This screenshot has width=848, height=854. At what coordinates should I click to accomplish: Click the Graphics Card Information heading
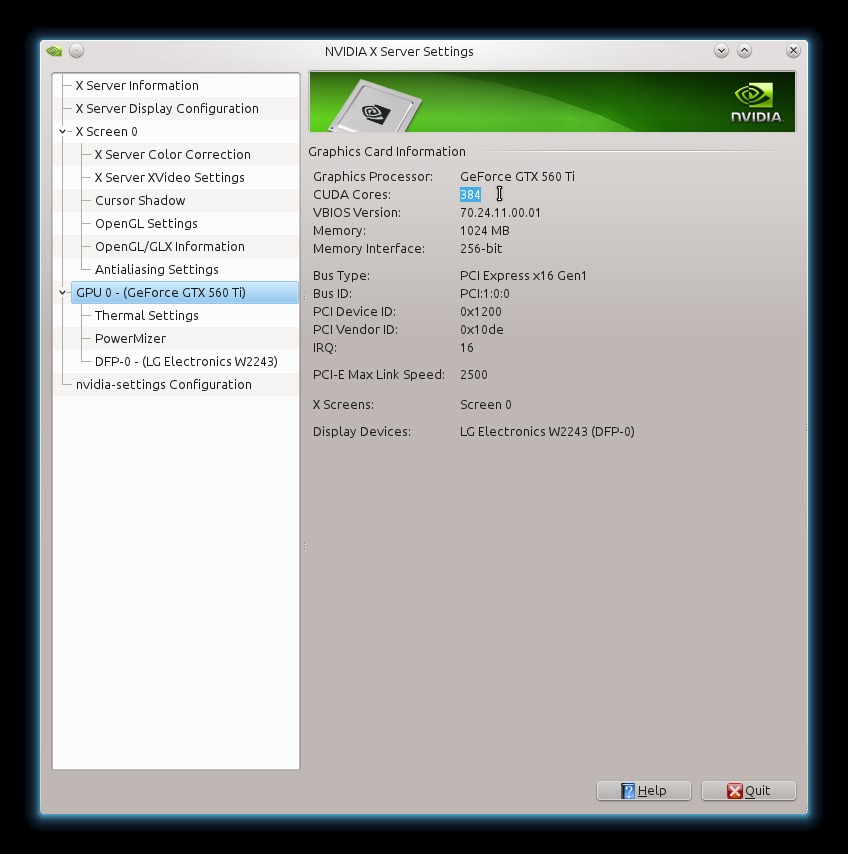pyautogui.click(x=387, y=151)
